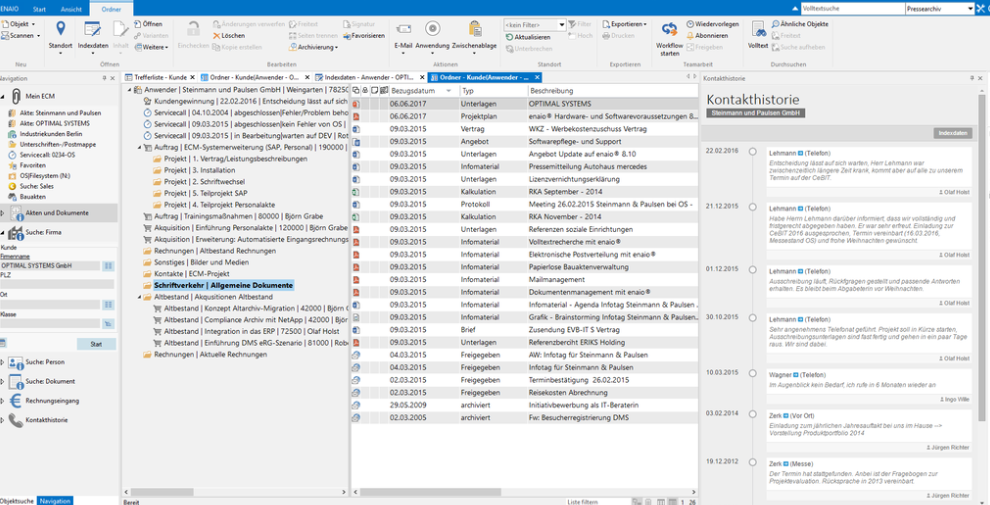Select folder Schriftverkehr | Allgemeine Dokumente
The width and height of the screenshot is (990, 505).
pyautogui.click(x=223, y=285)
